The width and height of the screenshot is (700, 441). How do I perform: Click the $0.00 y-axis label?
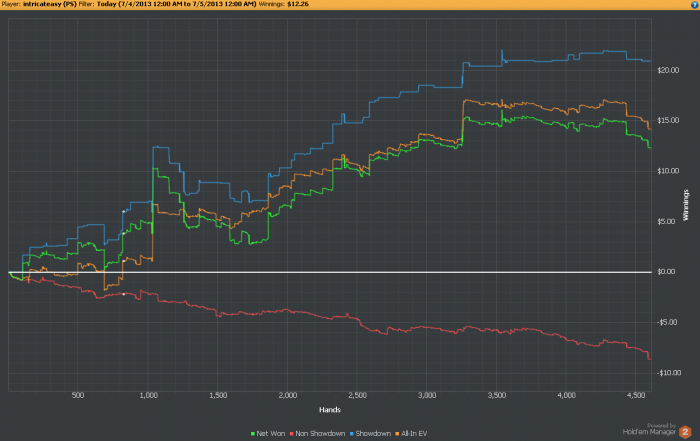point(666,271)
